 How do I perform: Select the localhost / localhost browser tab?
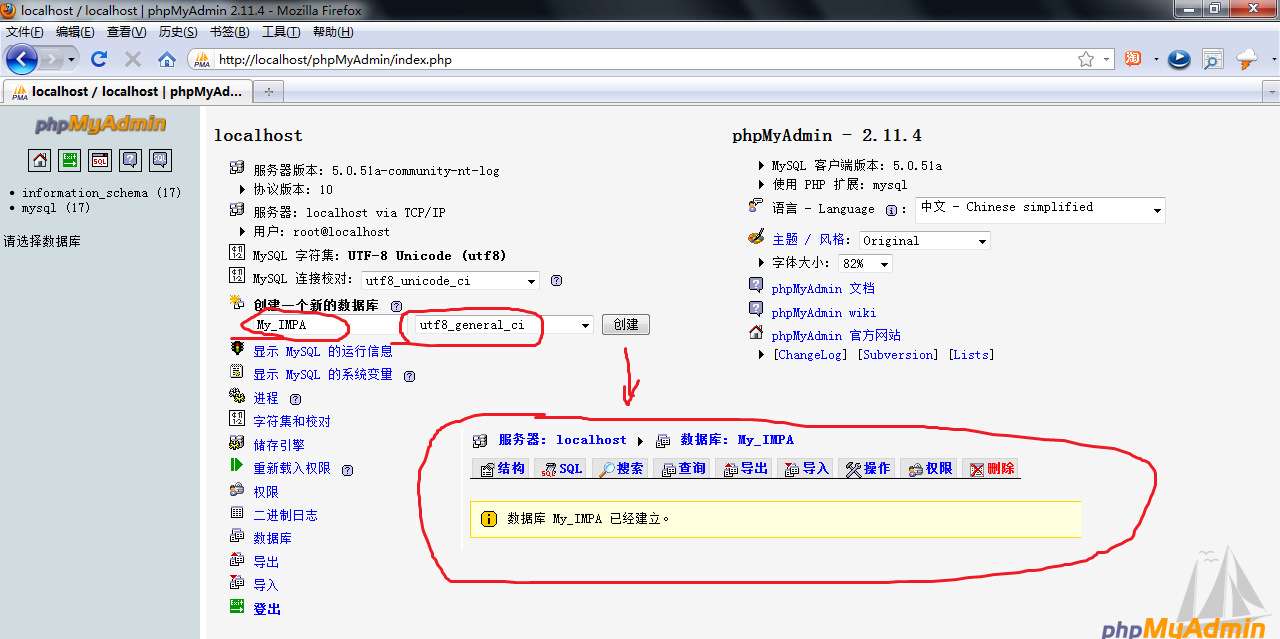[x=127, y=91]
